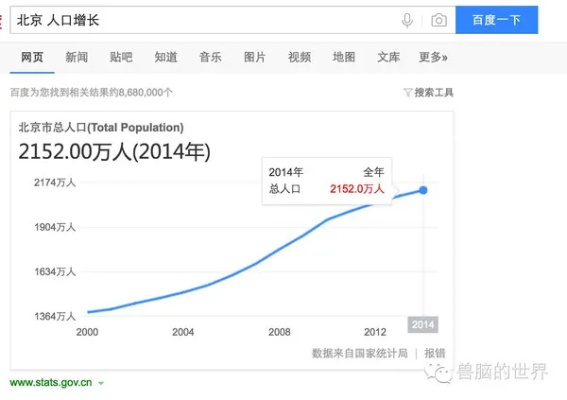The width and height of the screenshot is (567, 400).
Task: Focus the search box containing 北京 人口增长
Action: 233,20
